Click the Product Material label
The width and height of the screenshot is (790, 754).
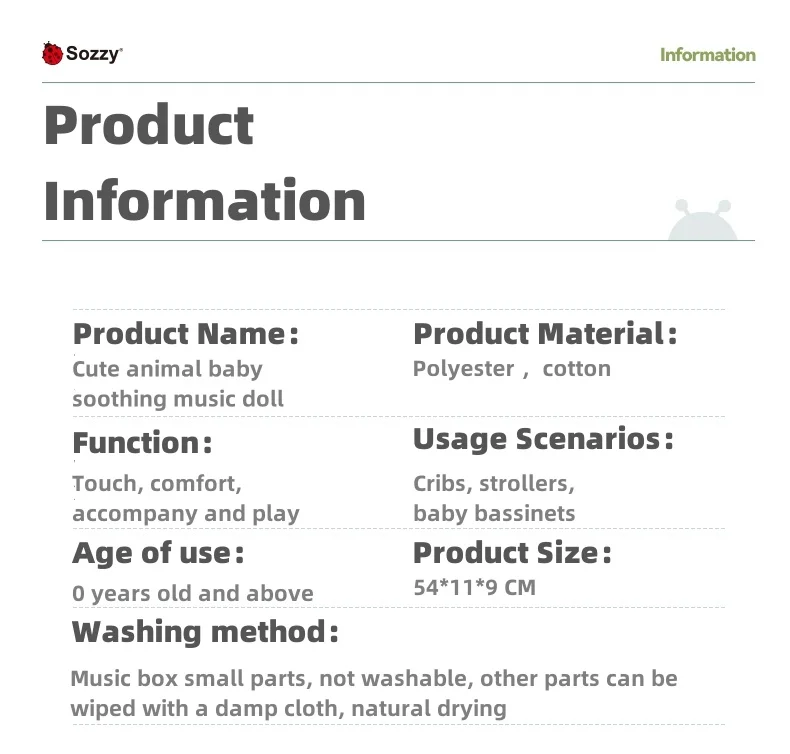click(x=545, y=334)
